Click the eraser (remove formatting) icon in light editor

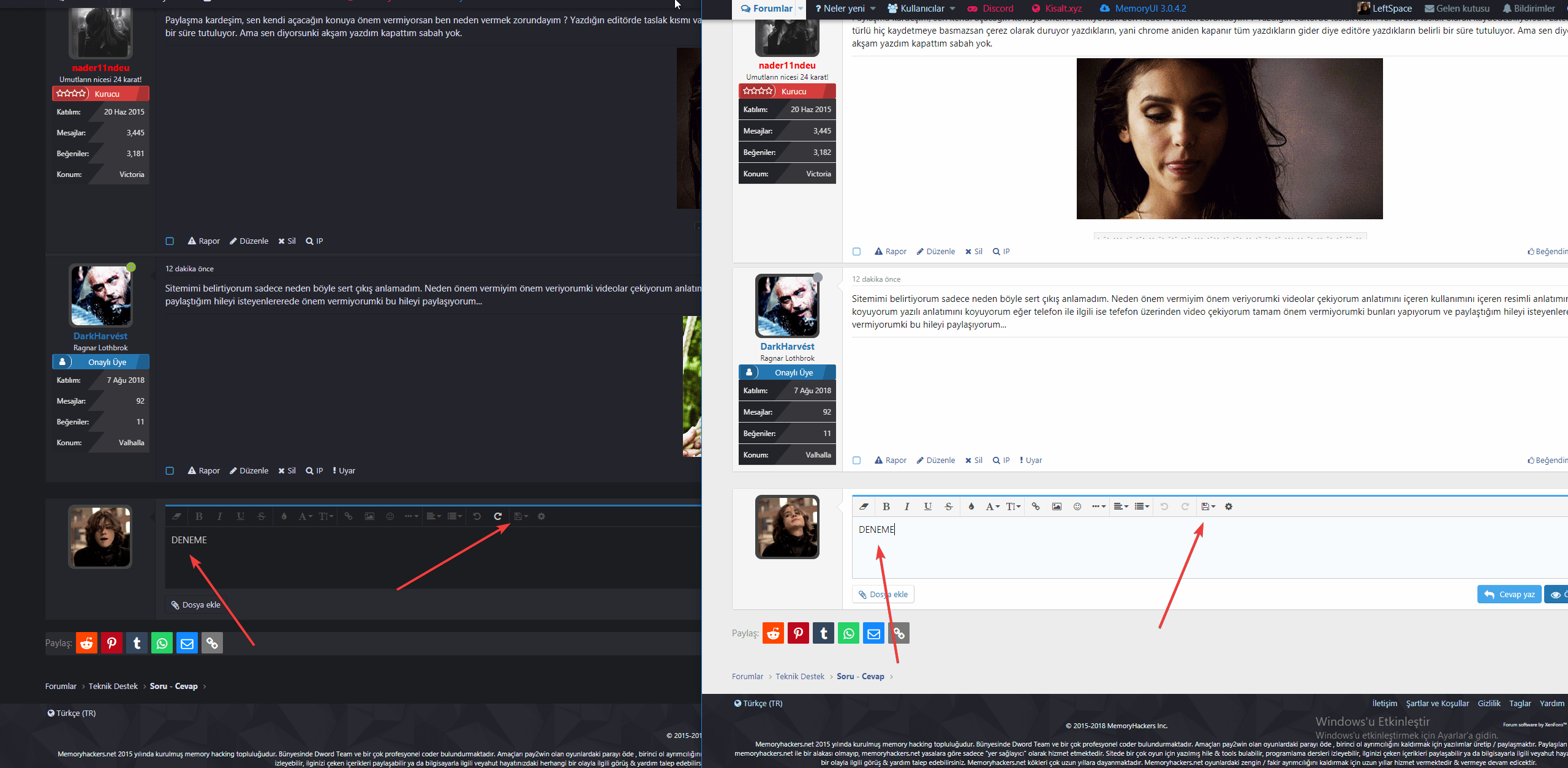point(864,506)
